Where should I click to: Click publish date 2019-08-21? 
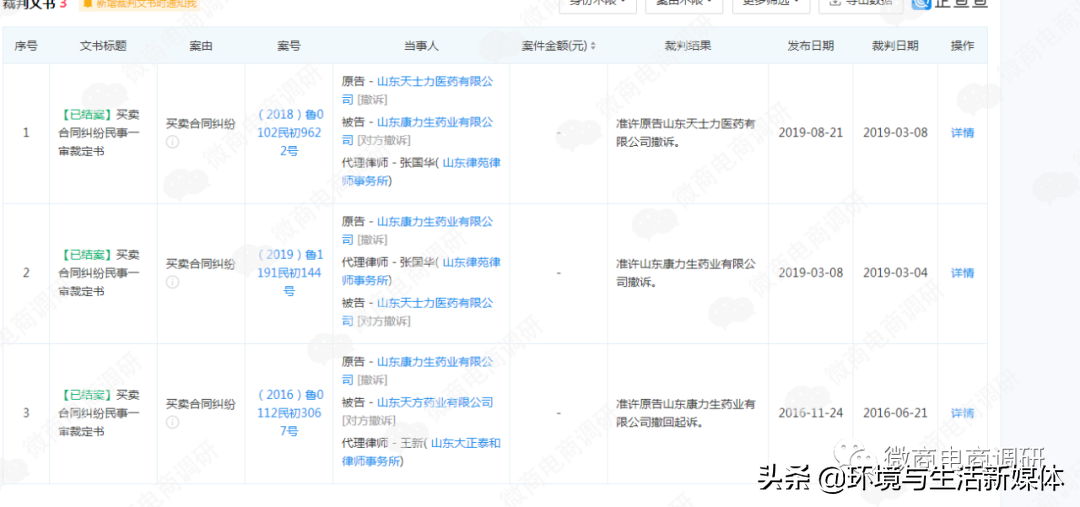tap(811, 133)
